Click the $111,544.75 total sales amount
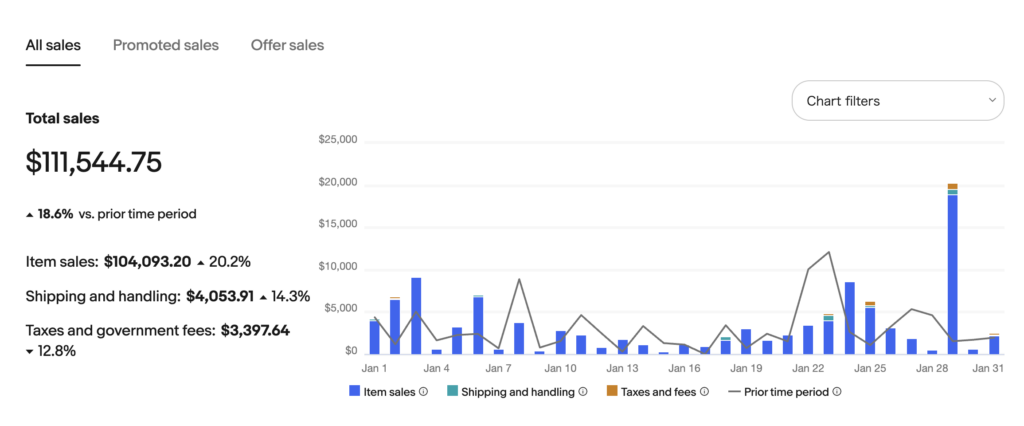Image resolution: width=1024 pixels, height=426 pixels. point(94,162)
